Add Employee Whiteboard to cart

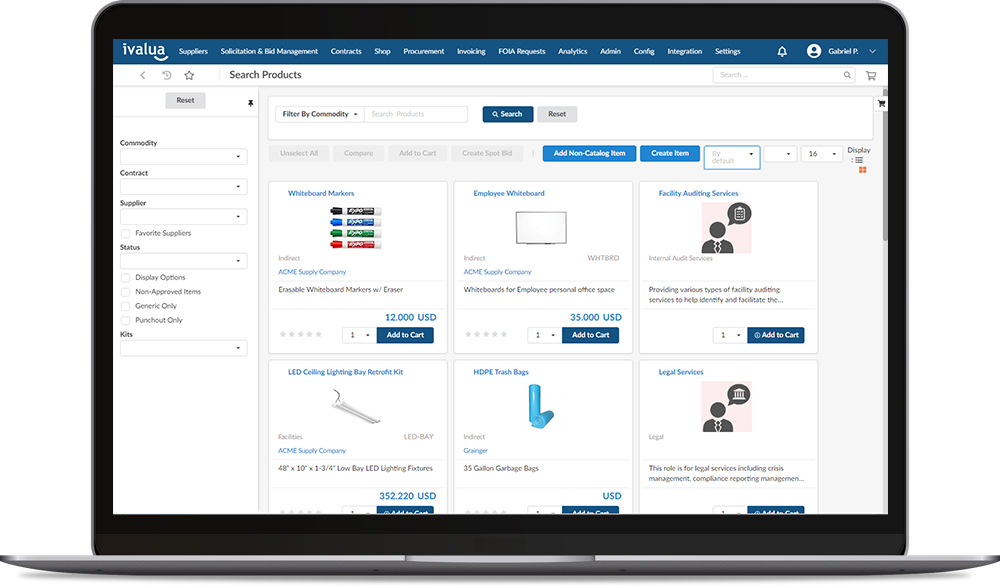click(590, 335)
